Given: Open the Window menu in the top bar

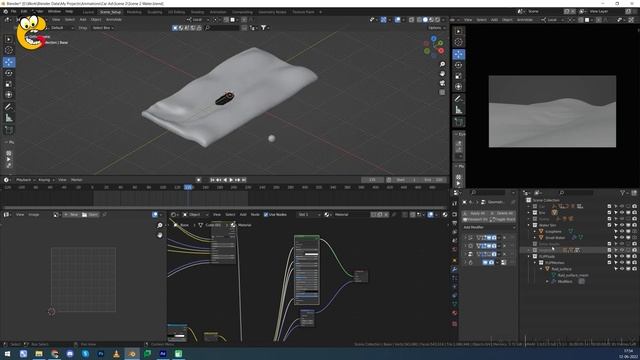Looking at the screenshot, I should [x=54, y=11].
